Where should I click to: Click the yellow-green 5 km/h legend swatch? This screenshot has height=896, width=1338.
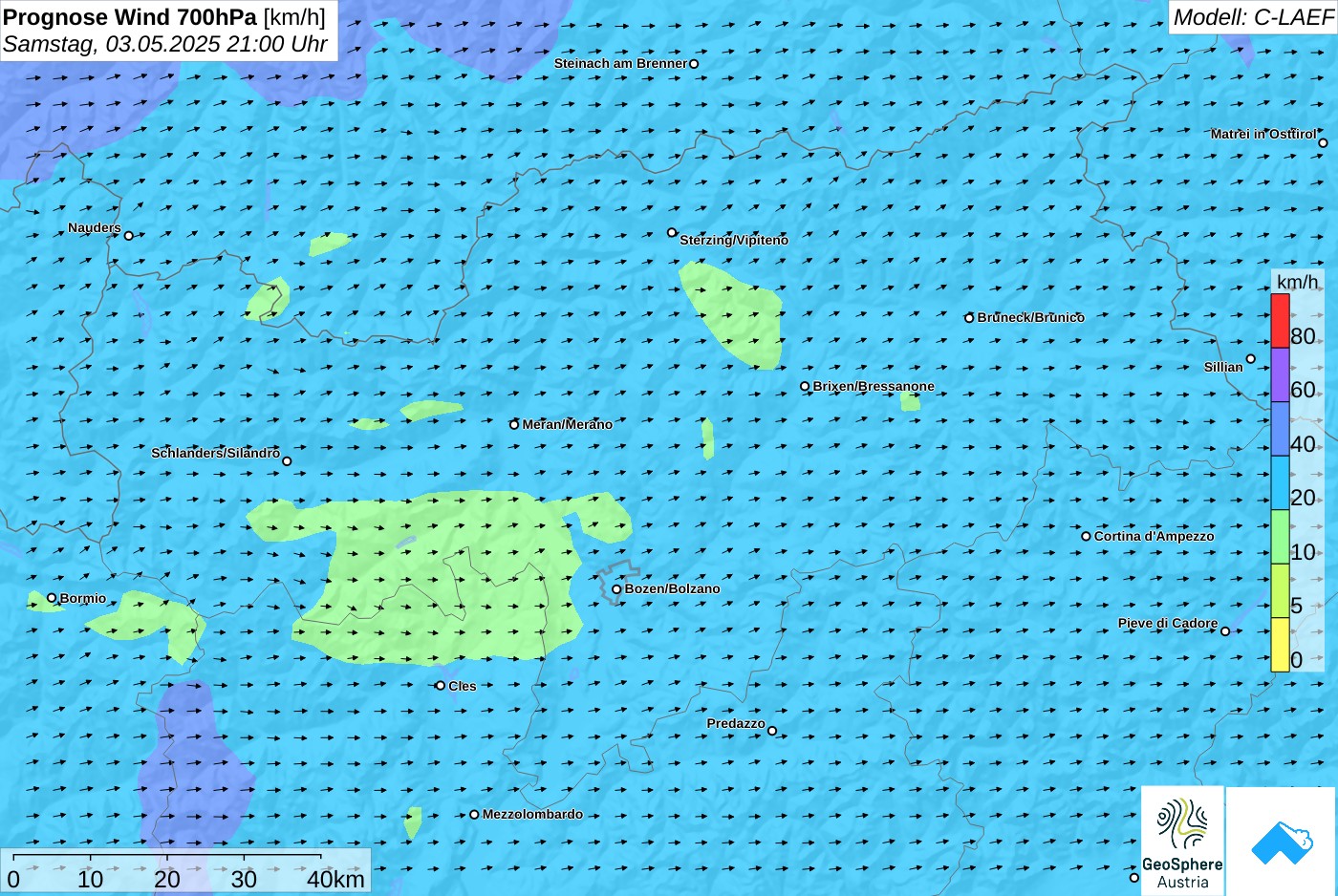coord(1280,590)
